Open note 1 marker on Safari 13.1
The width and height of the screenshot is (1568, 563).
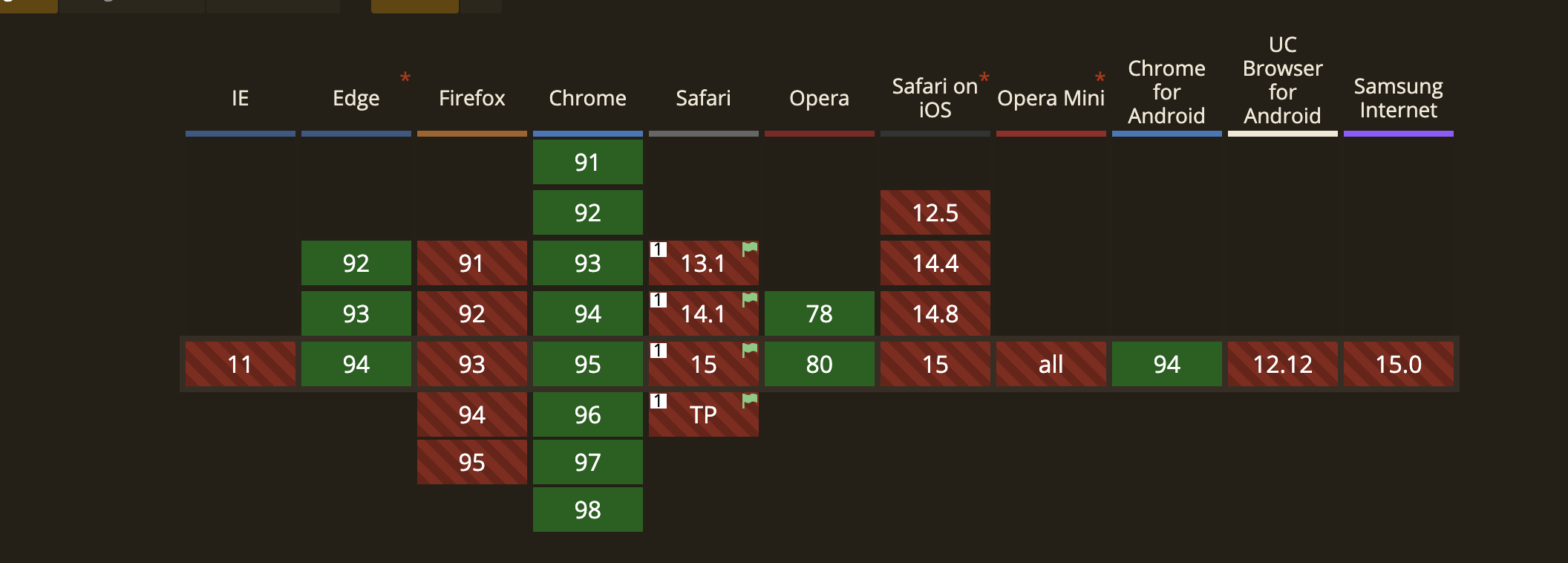(659, 250)
